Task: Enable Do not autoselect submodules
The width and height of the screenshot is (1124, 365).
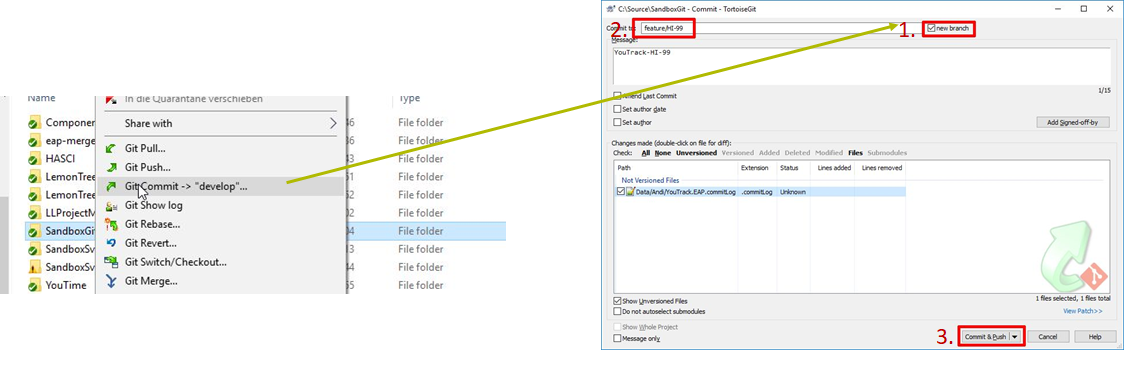Action: [617, 311]
